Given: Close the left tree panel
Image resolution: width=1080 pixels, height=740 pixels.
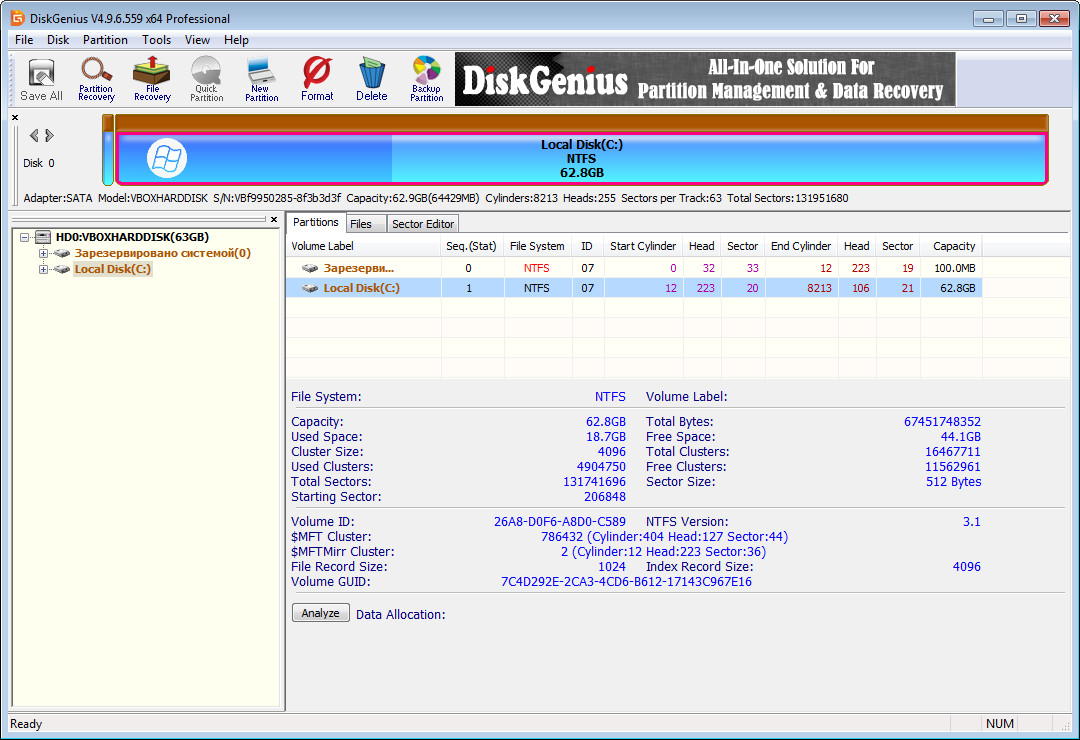Looking at the screenshot, I should pos(274,220).
